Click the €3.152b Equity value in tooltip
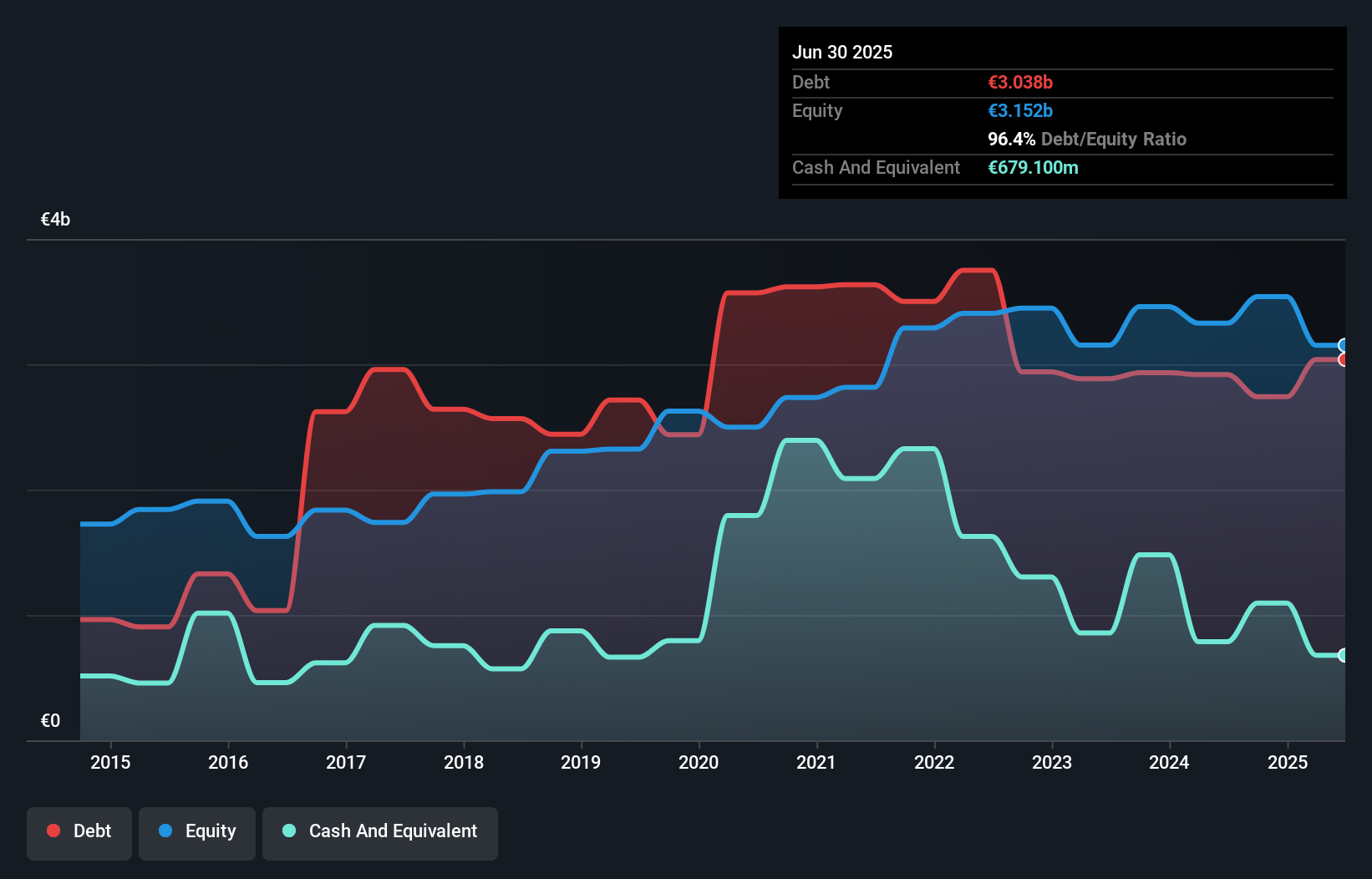Screen dimensions: 1372x879 (x=1020, y=110)
